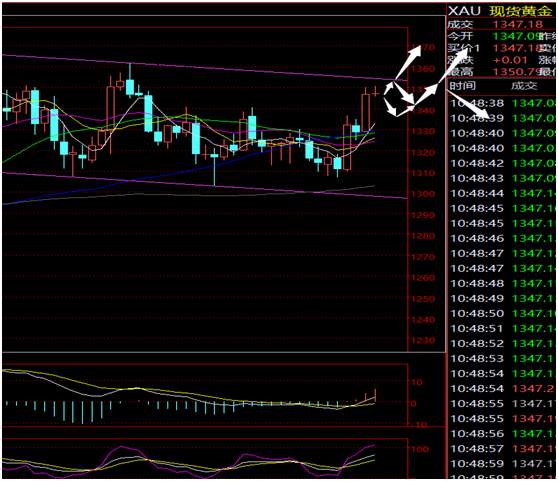558x481 pixels.
Task: Click the 1230 price axis label
Action: point(423,340)
